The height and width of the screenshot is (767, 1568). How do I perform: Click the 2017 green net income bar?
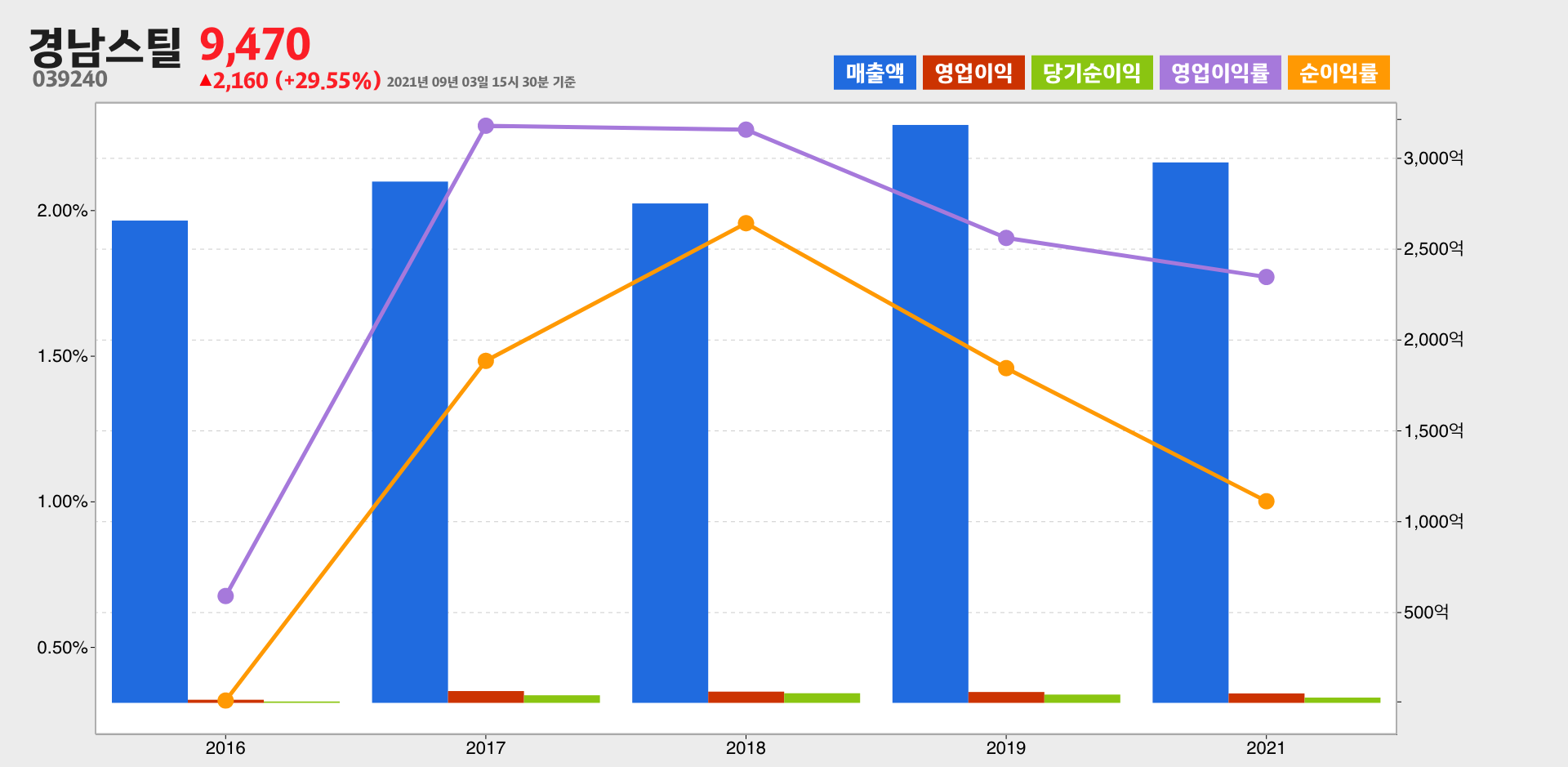[x=562, y=699]
